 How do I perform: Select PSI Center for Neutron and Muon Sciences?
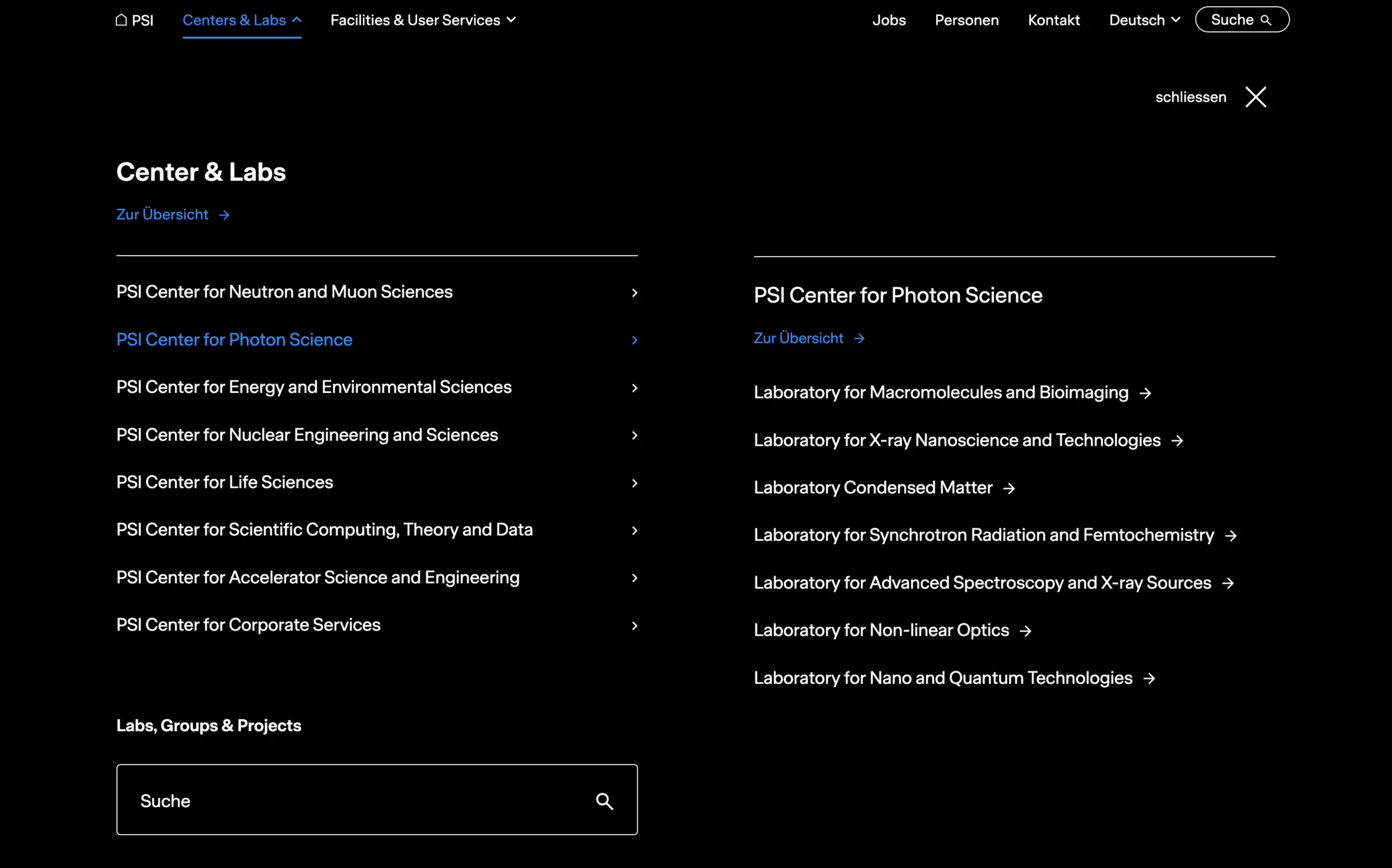(x=284, y=292)
